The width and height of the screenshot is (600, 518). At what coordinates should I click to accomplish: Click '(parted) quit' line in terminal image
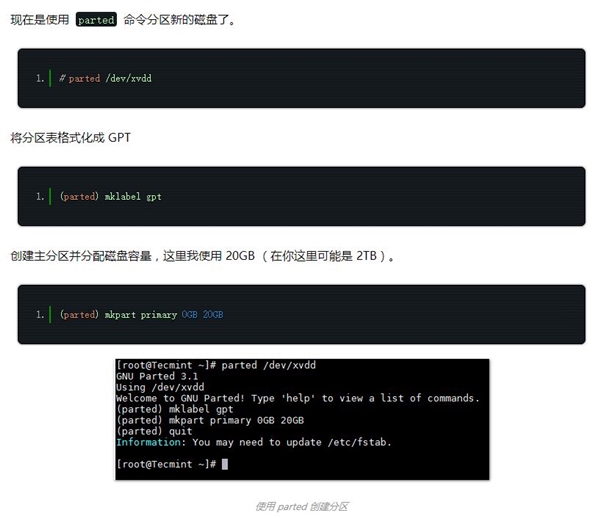[154, 431]
